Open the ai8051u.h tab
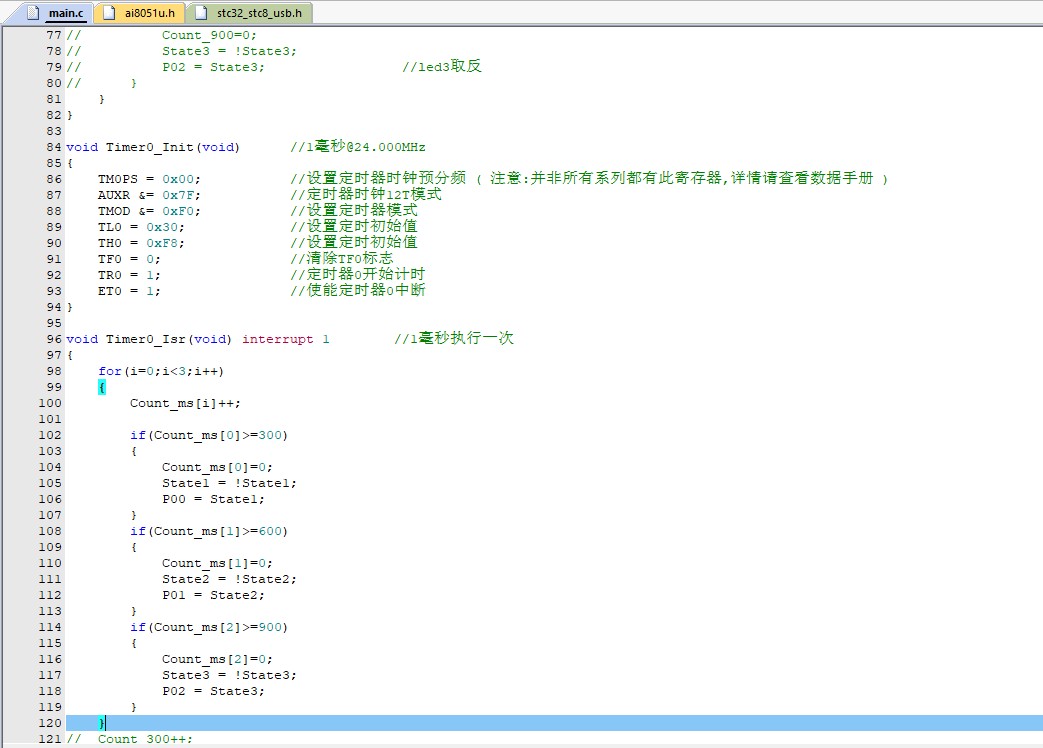Screen dimensions: 1043x748 (140, 13)
